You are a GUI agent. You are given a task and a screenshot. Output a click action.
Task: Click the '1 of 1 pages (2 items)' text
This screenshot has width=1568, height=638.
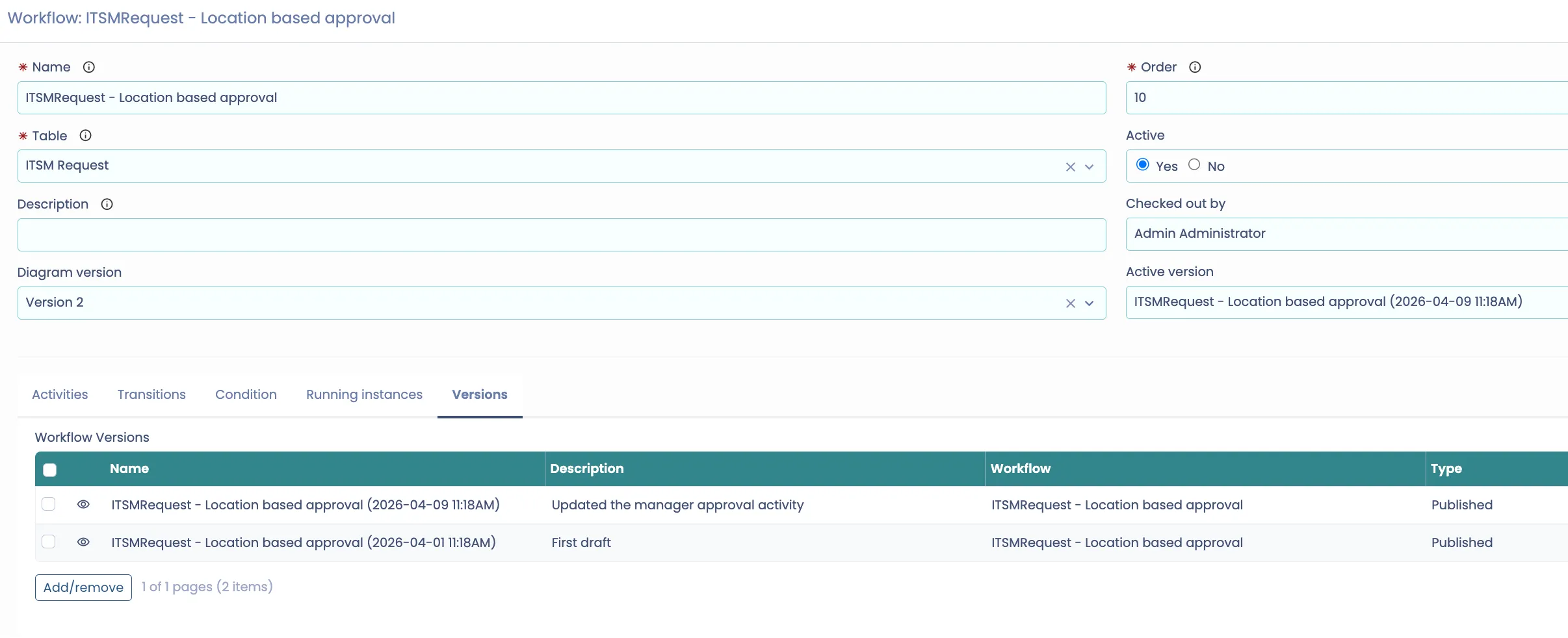207,587
